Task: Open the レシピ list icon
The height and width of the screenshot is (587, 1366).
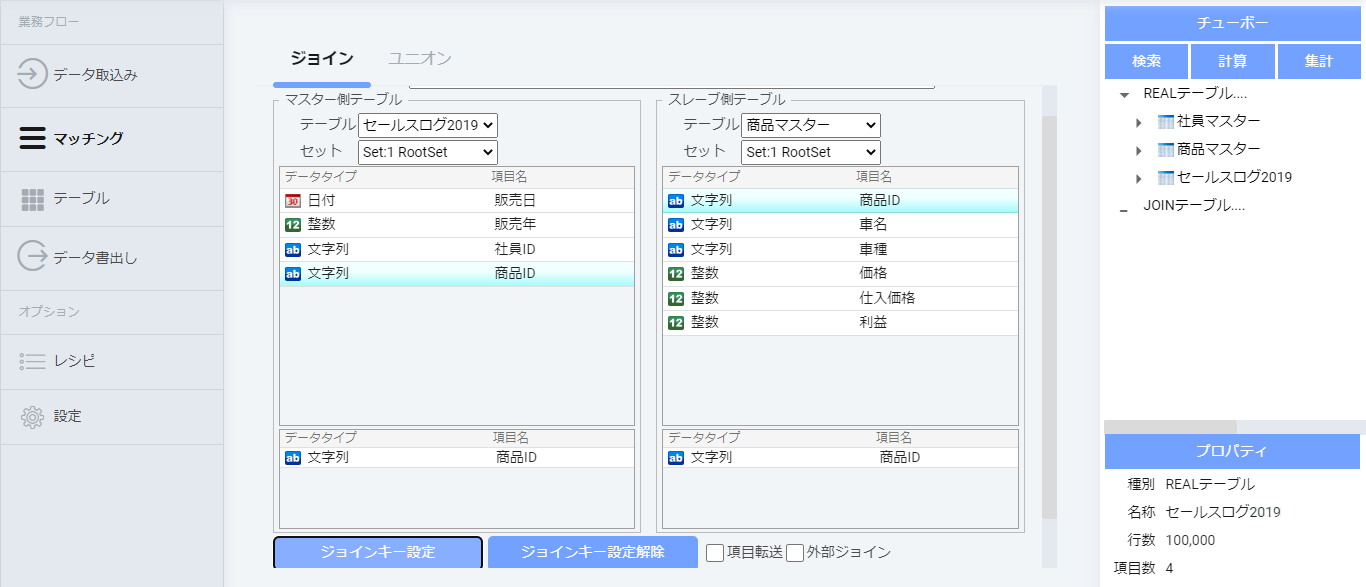Action: click(33, 361)
